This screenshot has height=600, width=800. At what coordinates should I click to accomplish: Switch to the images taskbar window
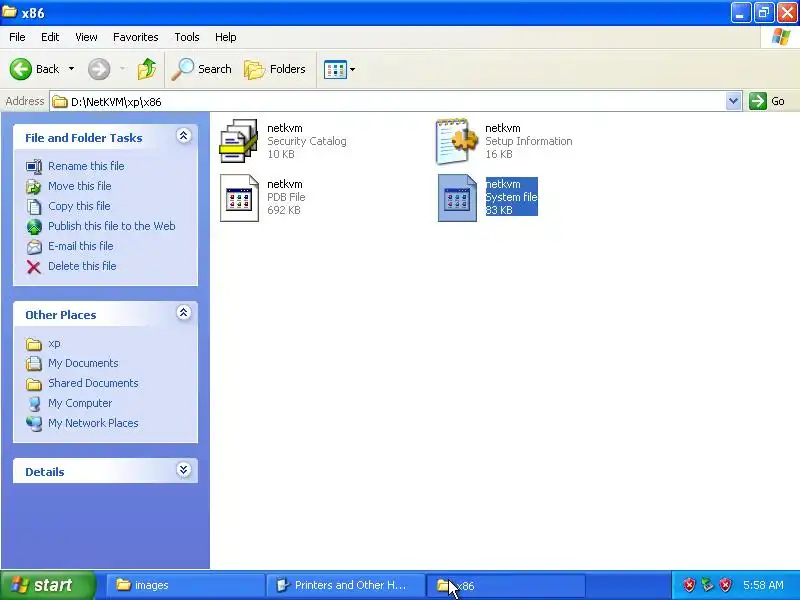tap(185, 585)
